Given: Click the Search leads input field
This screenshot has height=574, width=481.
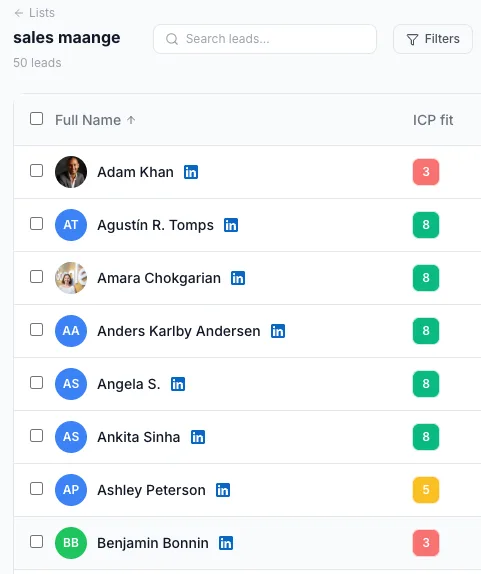Looking at the screenshot, I should pyautogui.click(x=265, y=39).
